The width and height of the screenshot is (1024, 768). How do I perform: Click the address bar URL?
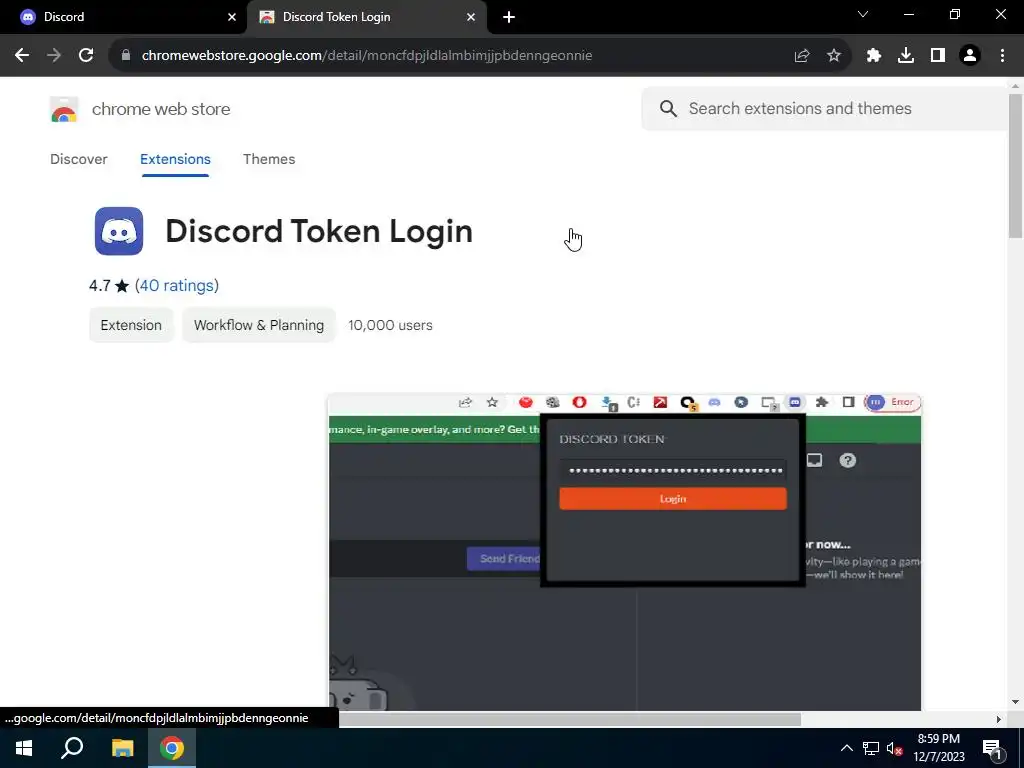[367, 56]
